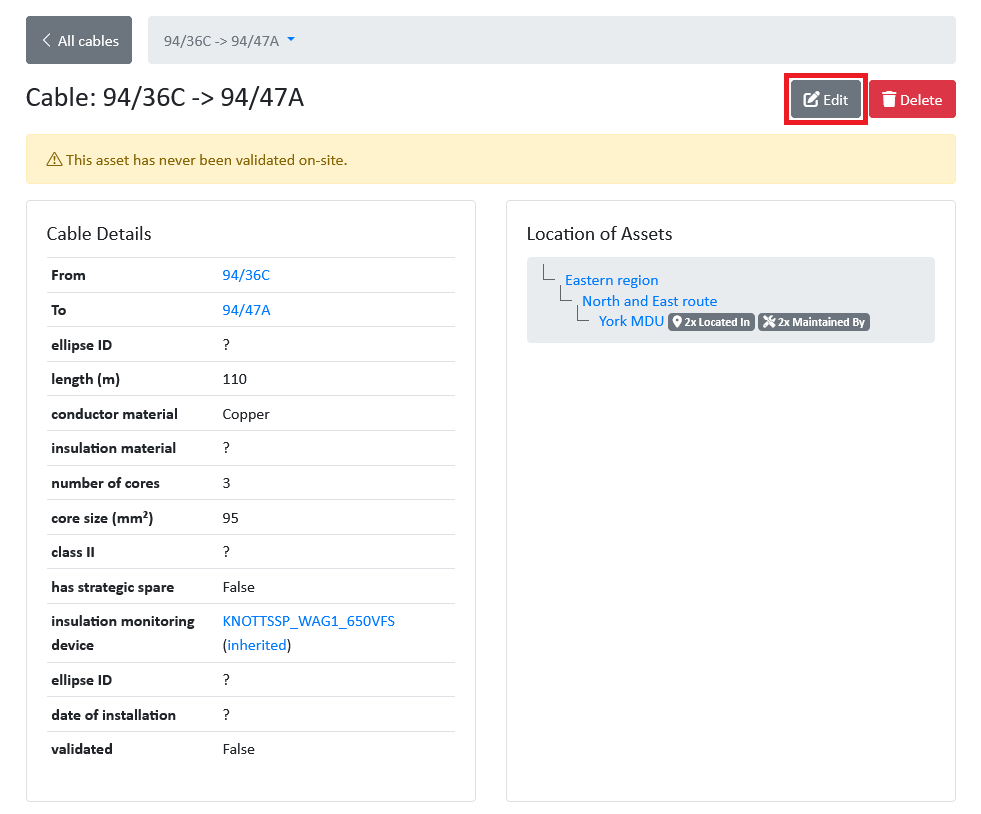Click the Edit pencil icon
The width and height of the screenshot is (981, 814).
[811, 100]
